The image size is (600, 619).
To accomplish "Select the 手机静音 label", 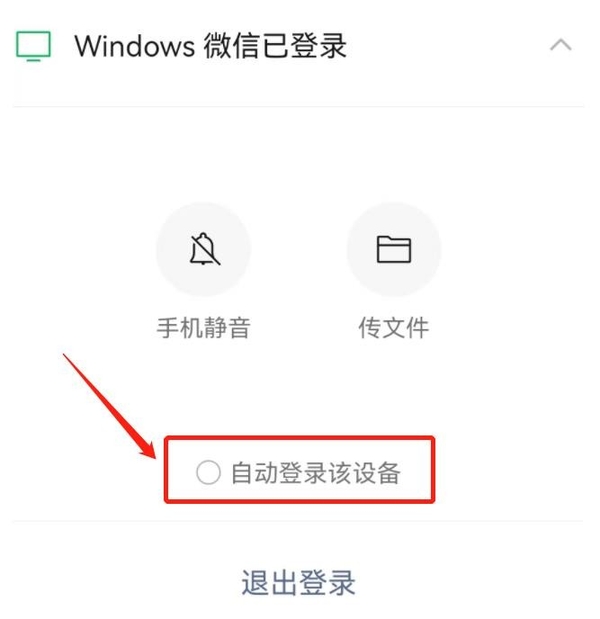I will (x=203, y=327).
